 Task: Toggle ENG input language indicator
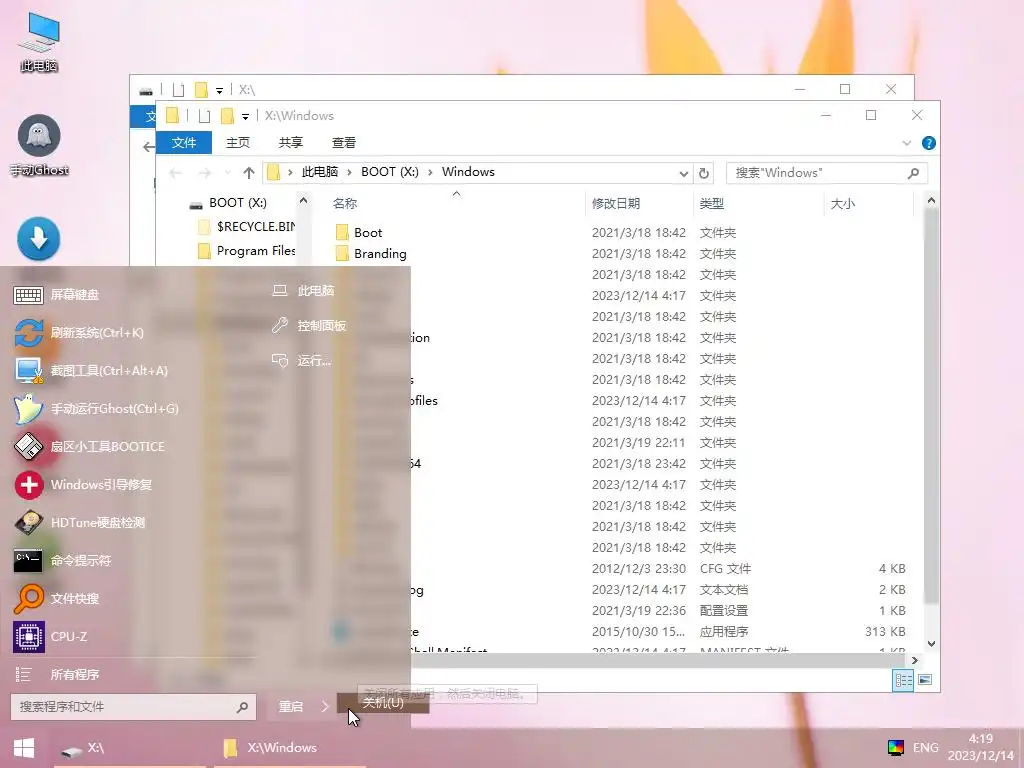point(925,747)
